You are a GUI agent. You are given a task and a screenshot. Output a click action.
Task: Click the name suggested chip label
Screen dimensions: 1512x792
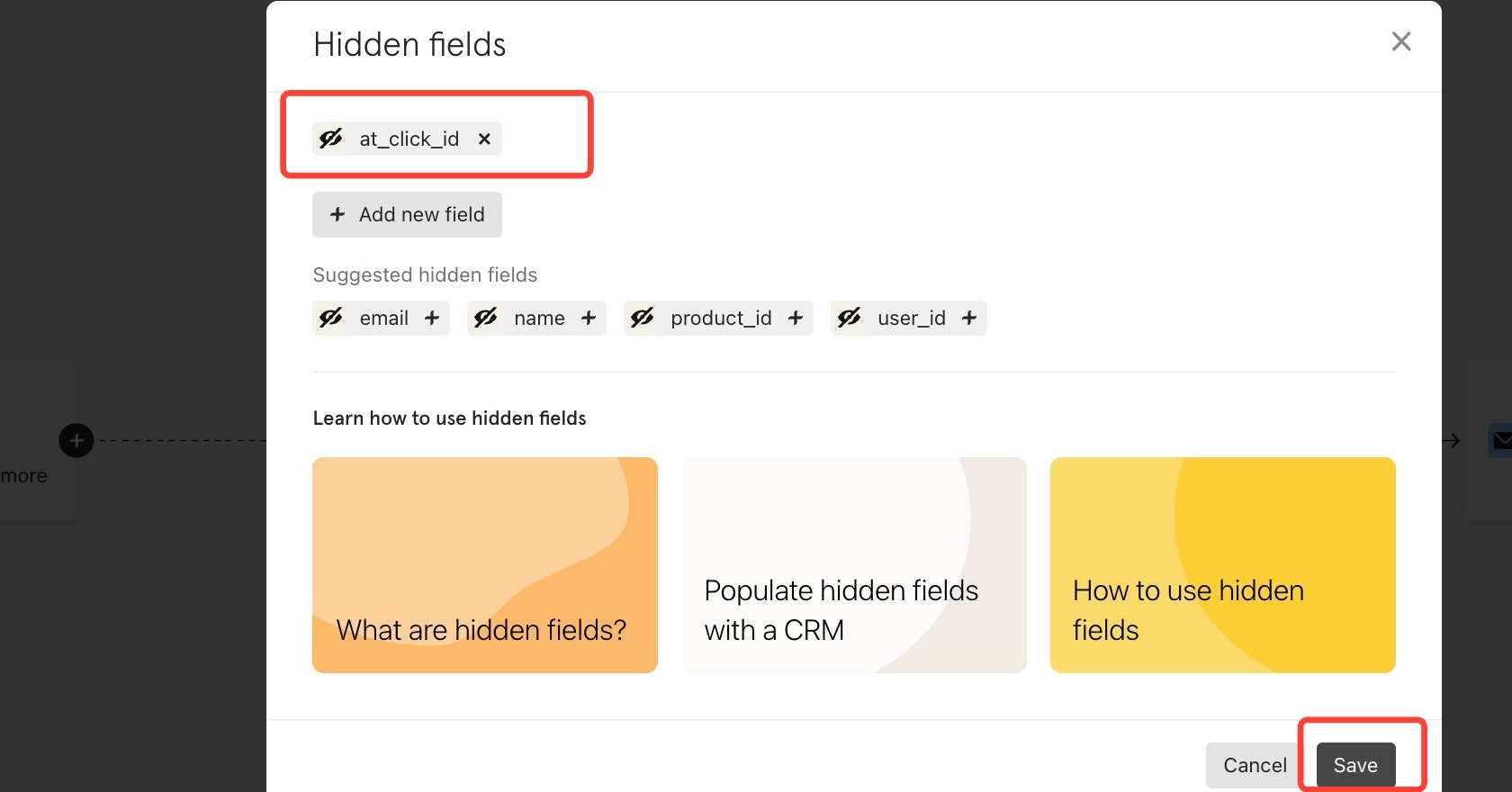coord(539,318)
